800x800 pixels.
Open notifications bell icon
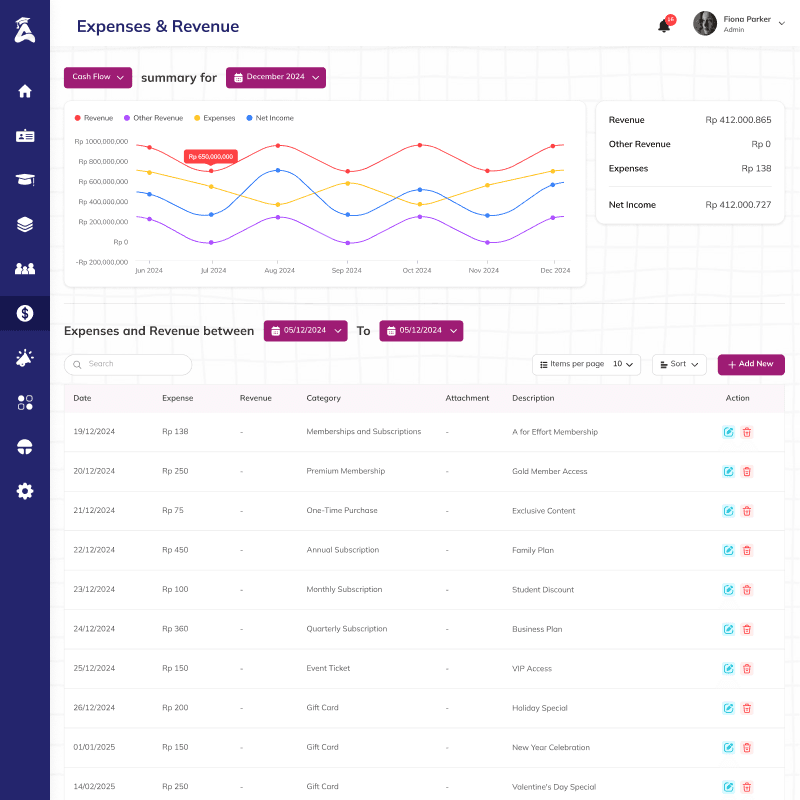coord(664,25)
